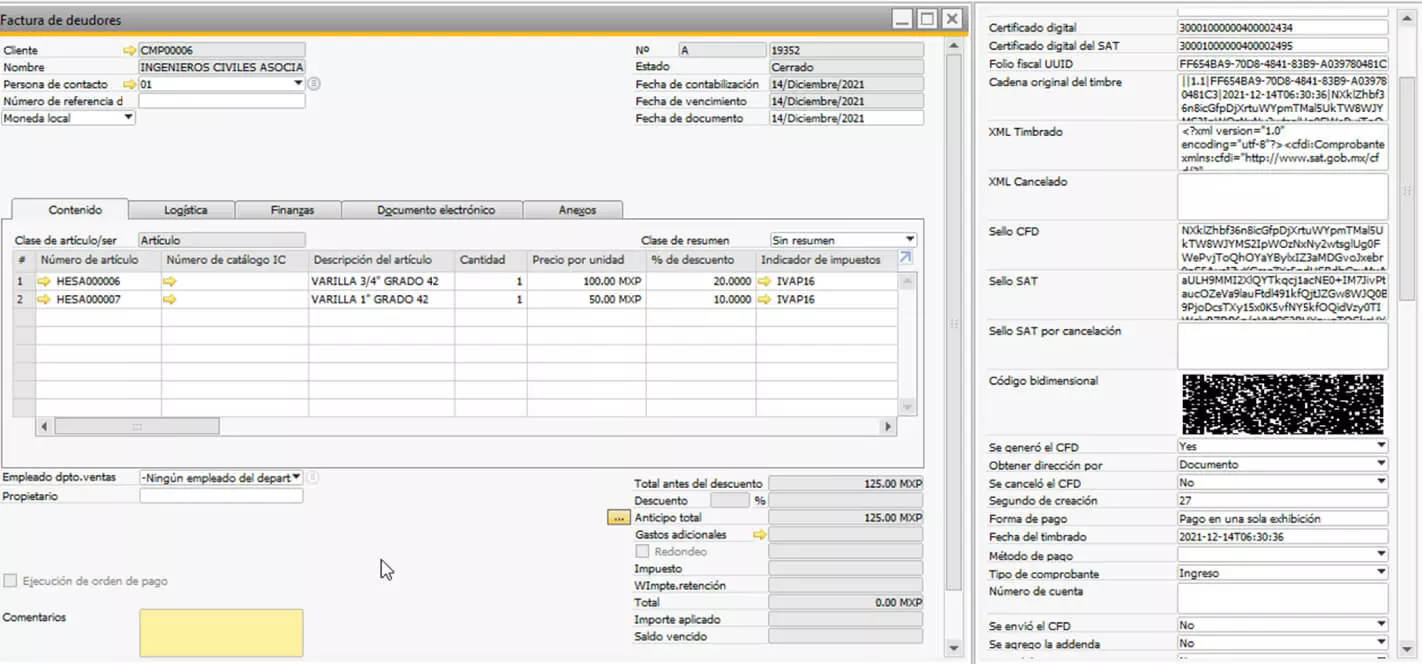Open IVAP16 tax link arrow in row 1
This screenshot has width=1422, height=664.
[765, 282]
